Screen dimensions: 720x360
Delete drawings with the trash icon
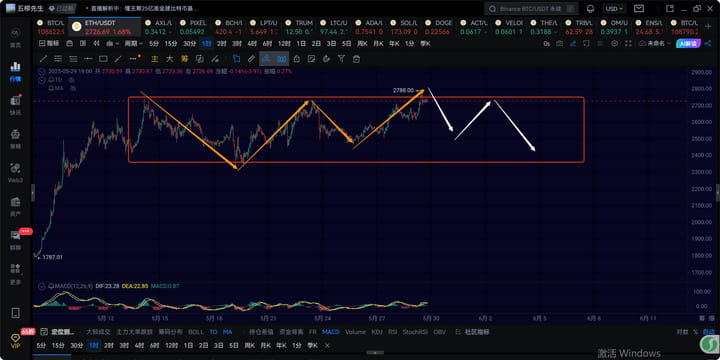[x=356, y=59]
